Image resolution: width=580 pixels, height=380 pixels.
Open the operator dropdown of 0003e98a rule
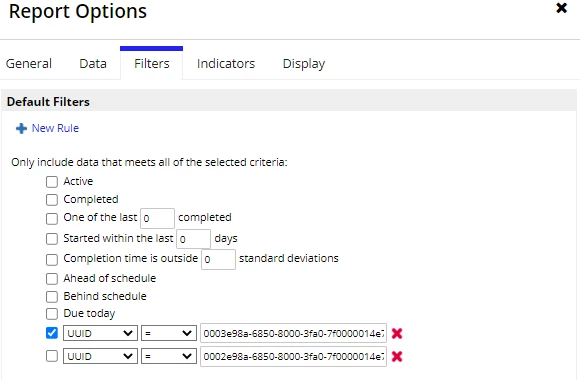point(169,333)
